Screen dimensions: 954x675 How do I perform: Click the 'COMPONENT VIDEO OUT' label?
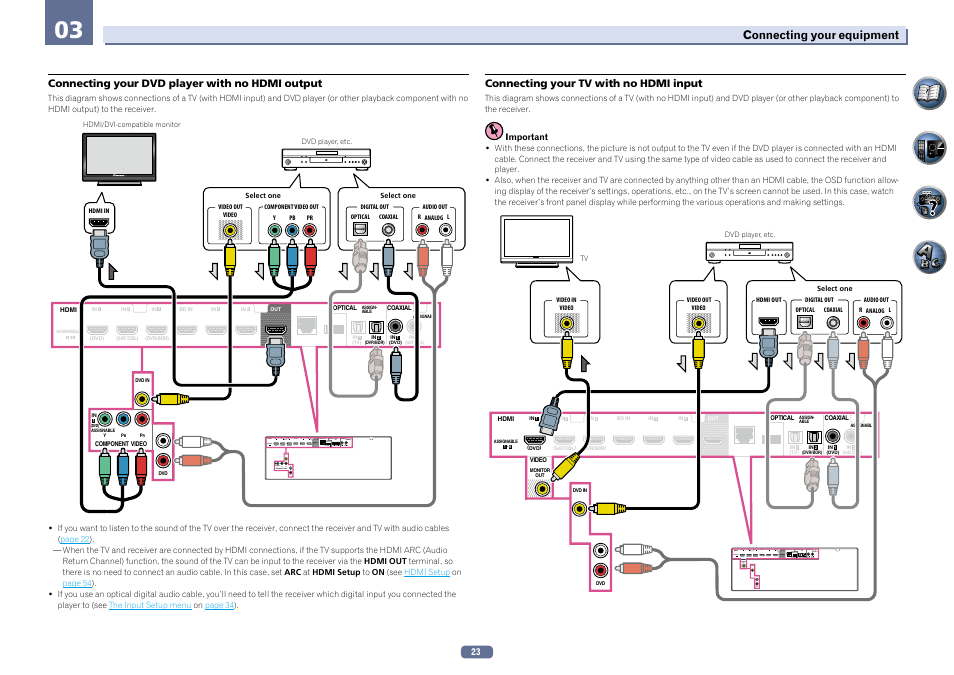pos(291,207)
